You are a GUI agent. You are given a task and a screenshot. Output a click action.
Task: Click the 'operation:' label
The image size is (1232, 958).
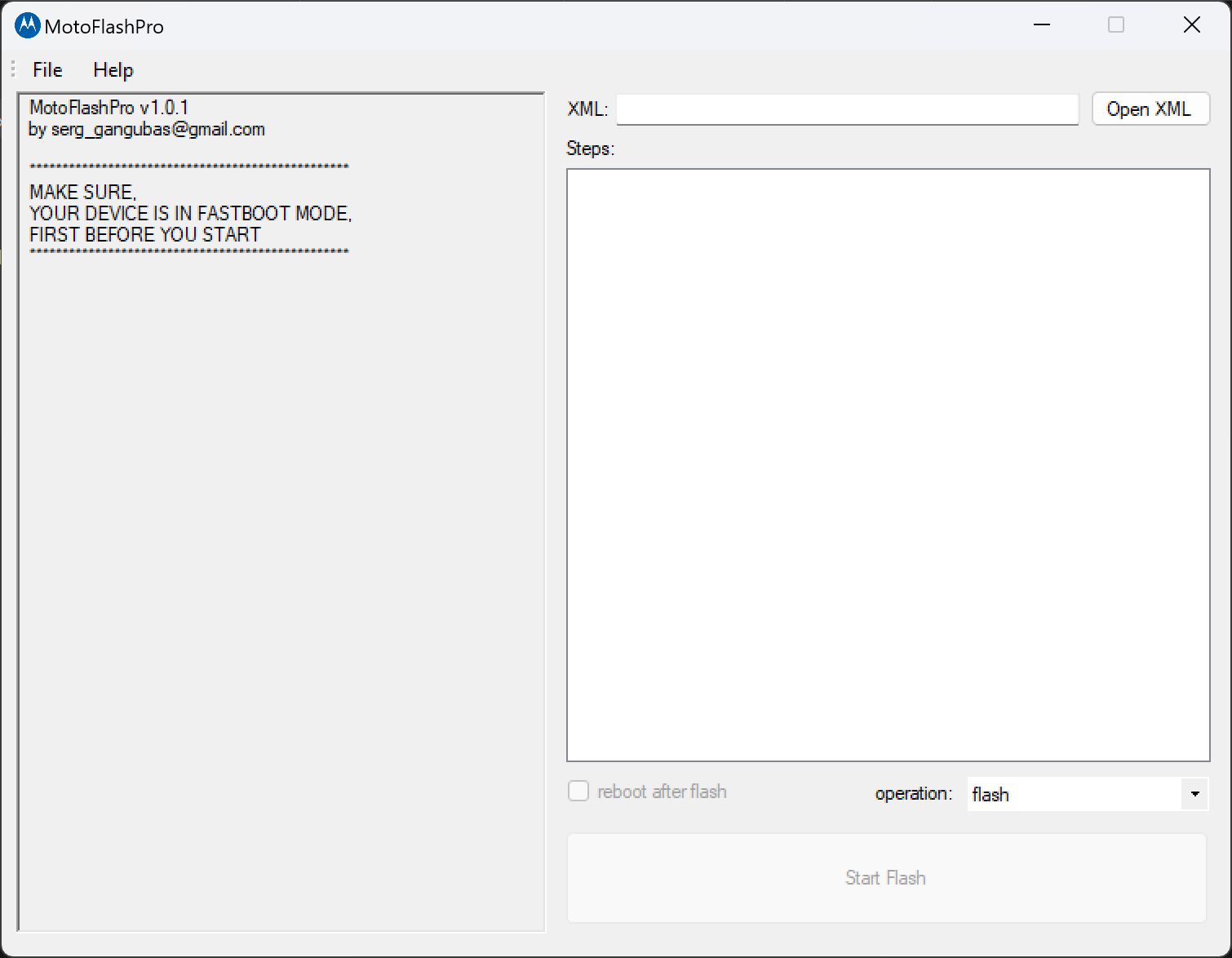(x=913, y=794)
